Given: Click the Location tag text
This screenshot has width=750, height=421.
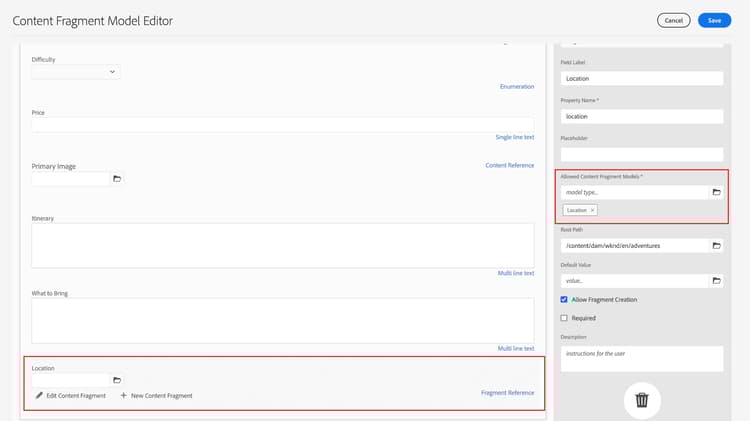Looking at the screenshot, I should pyautogui.click(x=576, y=210).
